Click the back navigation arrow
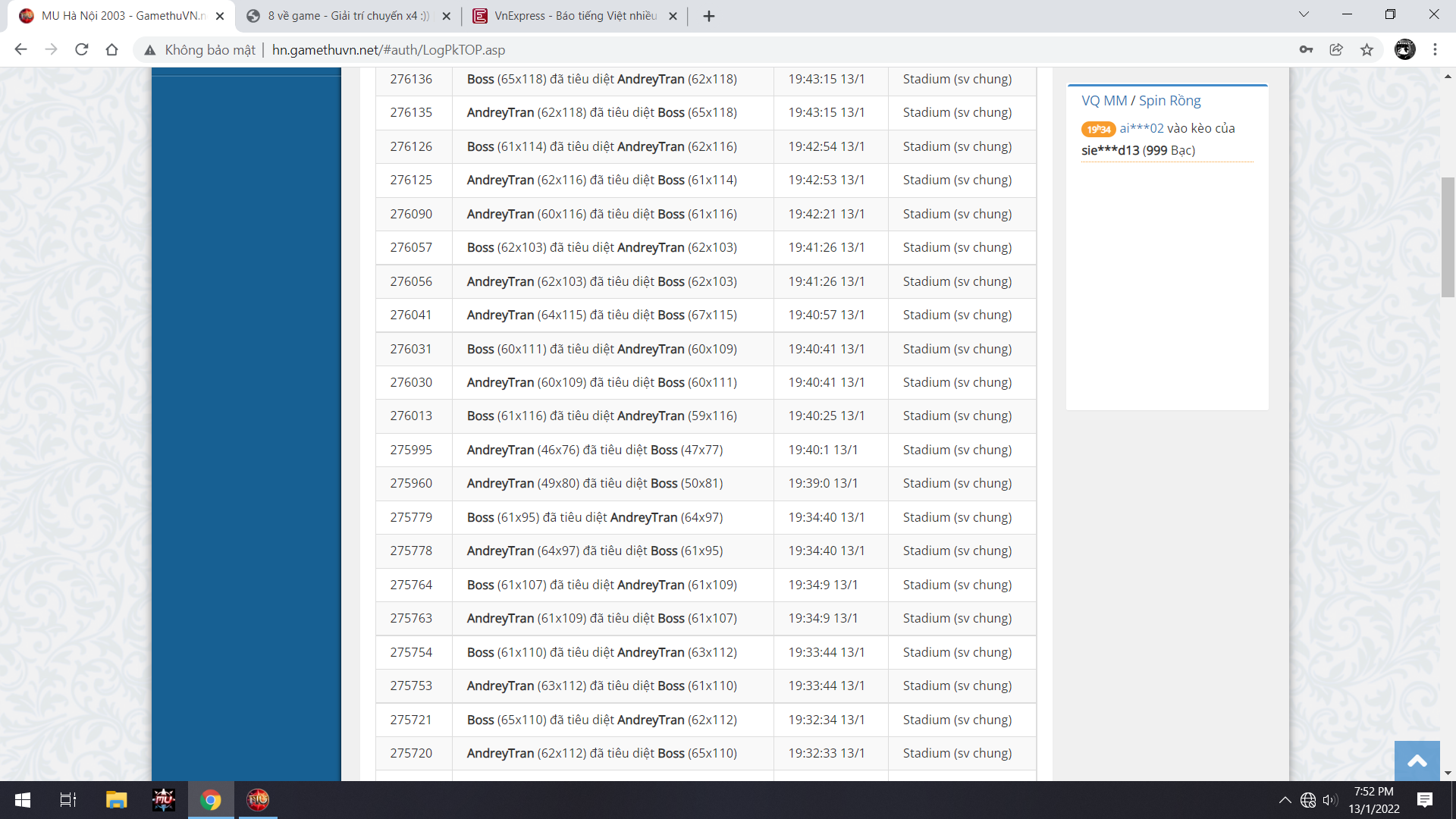The image size is (1456, 819). (x=20, y=49)
